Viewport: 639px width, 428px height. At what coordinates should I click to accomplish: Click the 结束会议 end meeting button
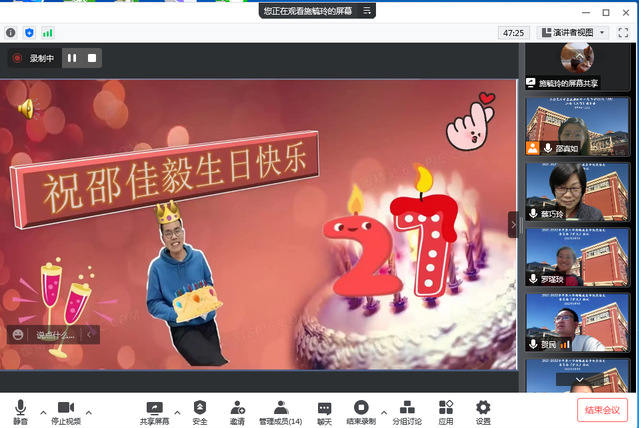pos(603,410)
